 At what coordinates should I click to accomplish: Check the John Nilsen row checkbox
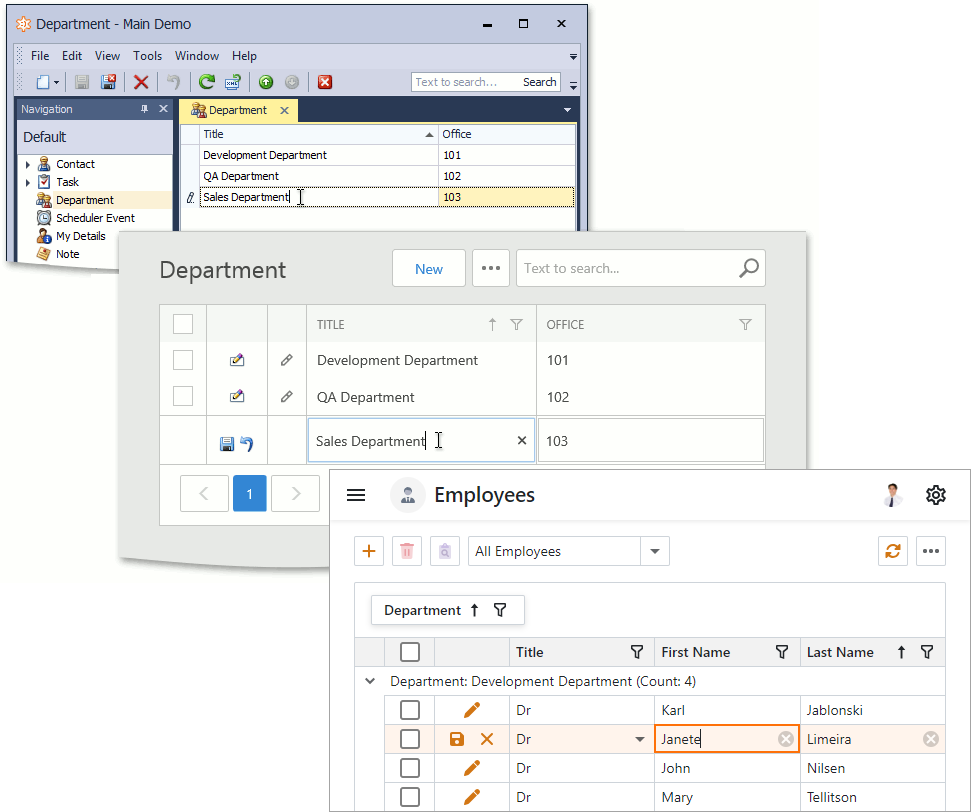[410, 768]
